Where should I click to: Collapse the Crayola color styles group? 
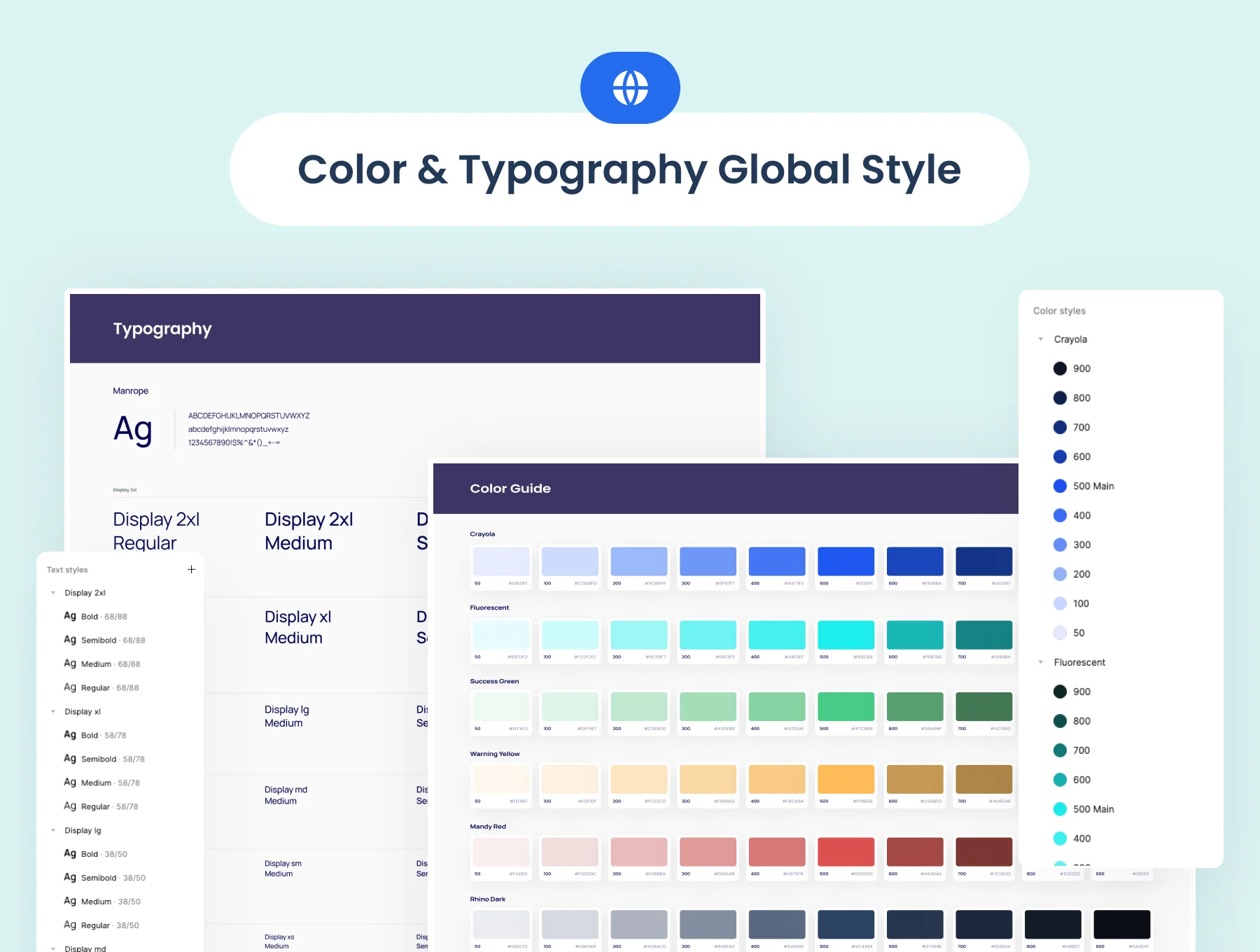(x=1041, y=339)
